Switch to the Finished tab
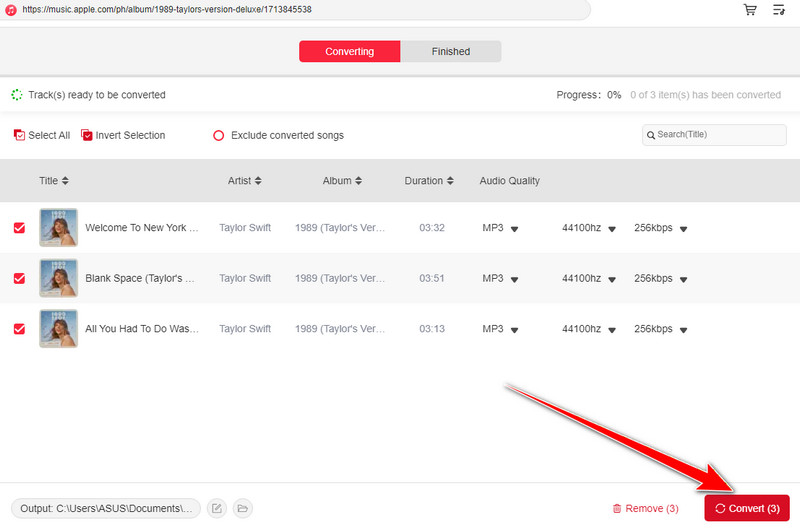The width and height of the screenshot is (800, 528). (x=450, y=51)
